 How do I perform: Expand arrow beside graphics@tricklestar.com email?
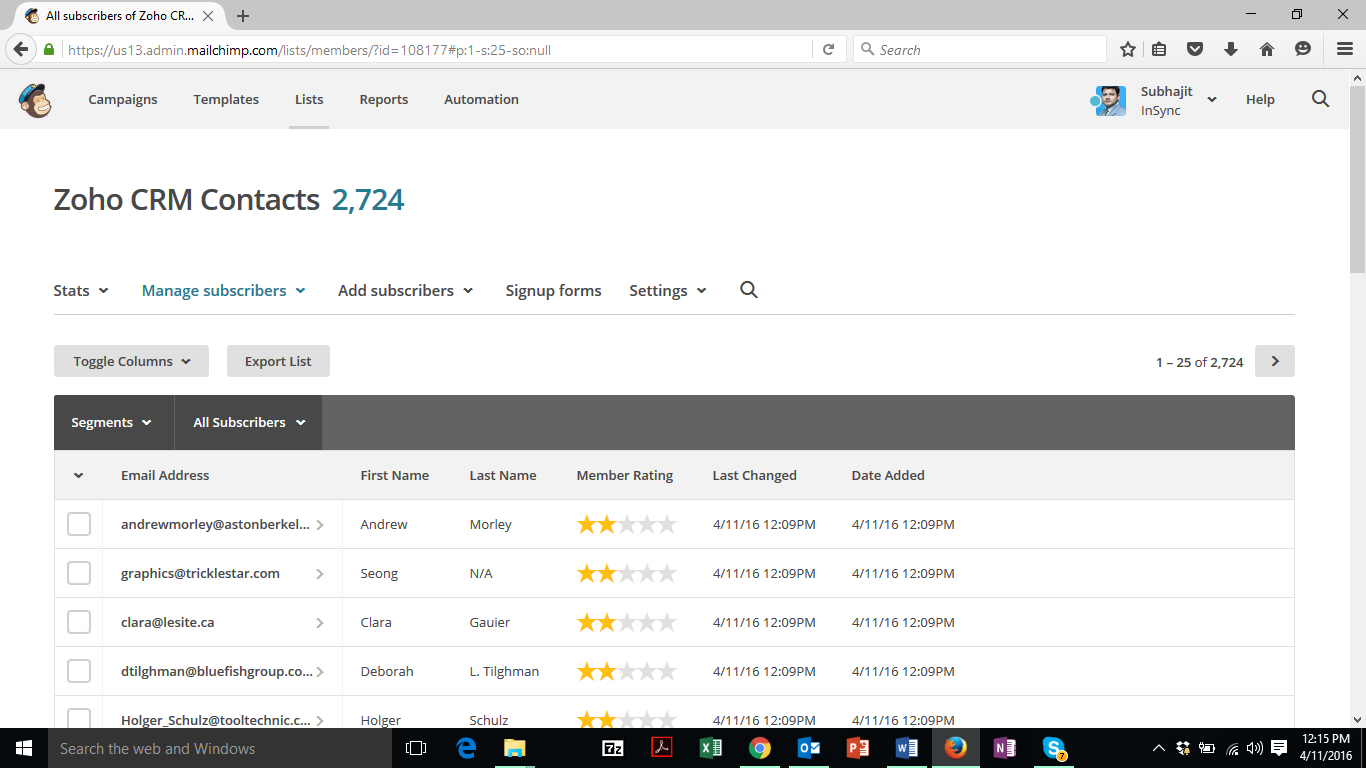[320, 573]
